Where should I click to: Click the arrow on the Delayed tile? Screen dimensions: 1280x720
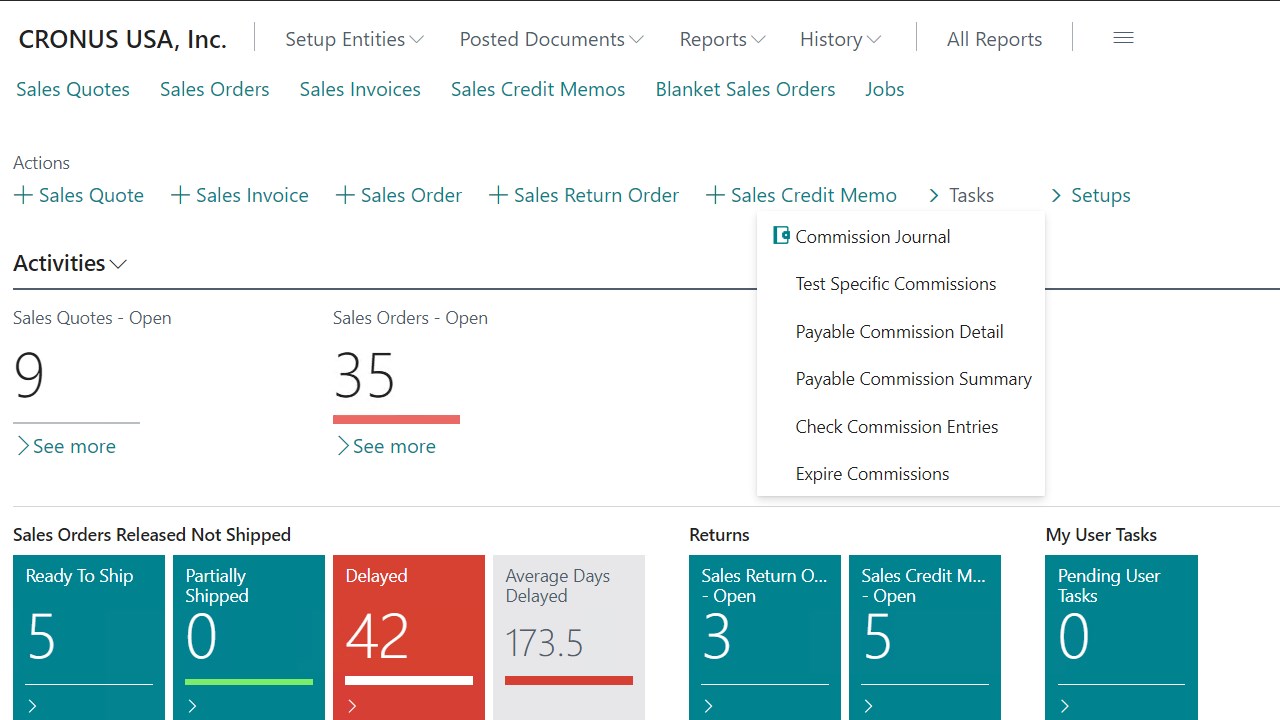(352, 706)
